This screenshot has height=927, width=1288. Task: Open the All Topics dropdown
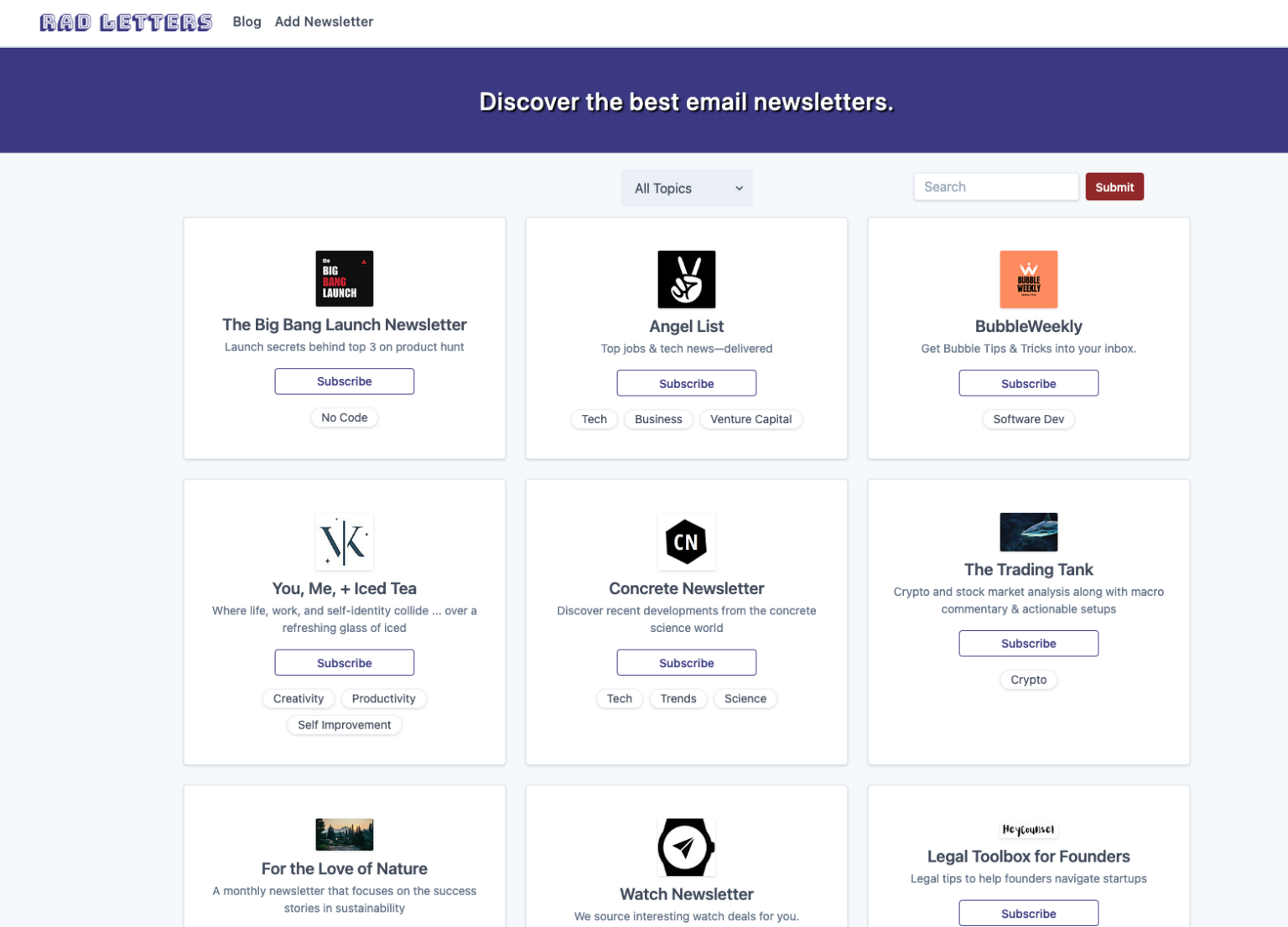pos(686,188)
